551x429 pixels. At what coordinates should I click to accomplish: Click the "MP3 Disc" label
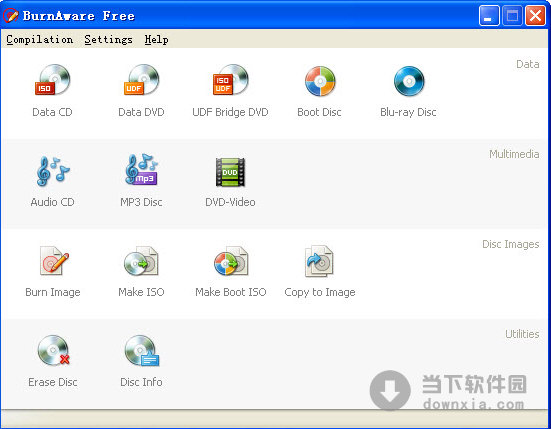click(x=141, y=202)
